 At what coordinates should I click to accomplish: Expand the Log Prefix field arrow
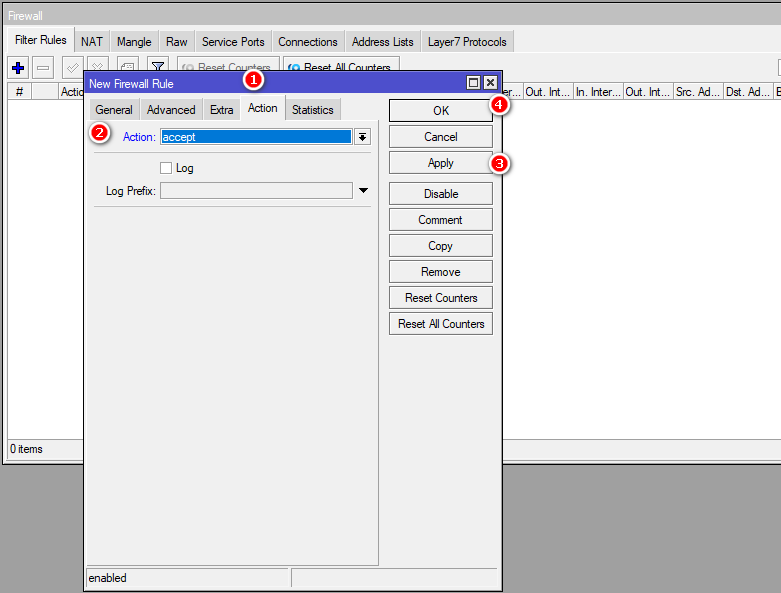363,190
